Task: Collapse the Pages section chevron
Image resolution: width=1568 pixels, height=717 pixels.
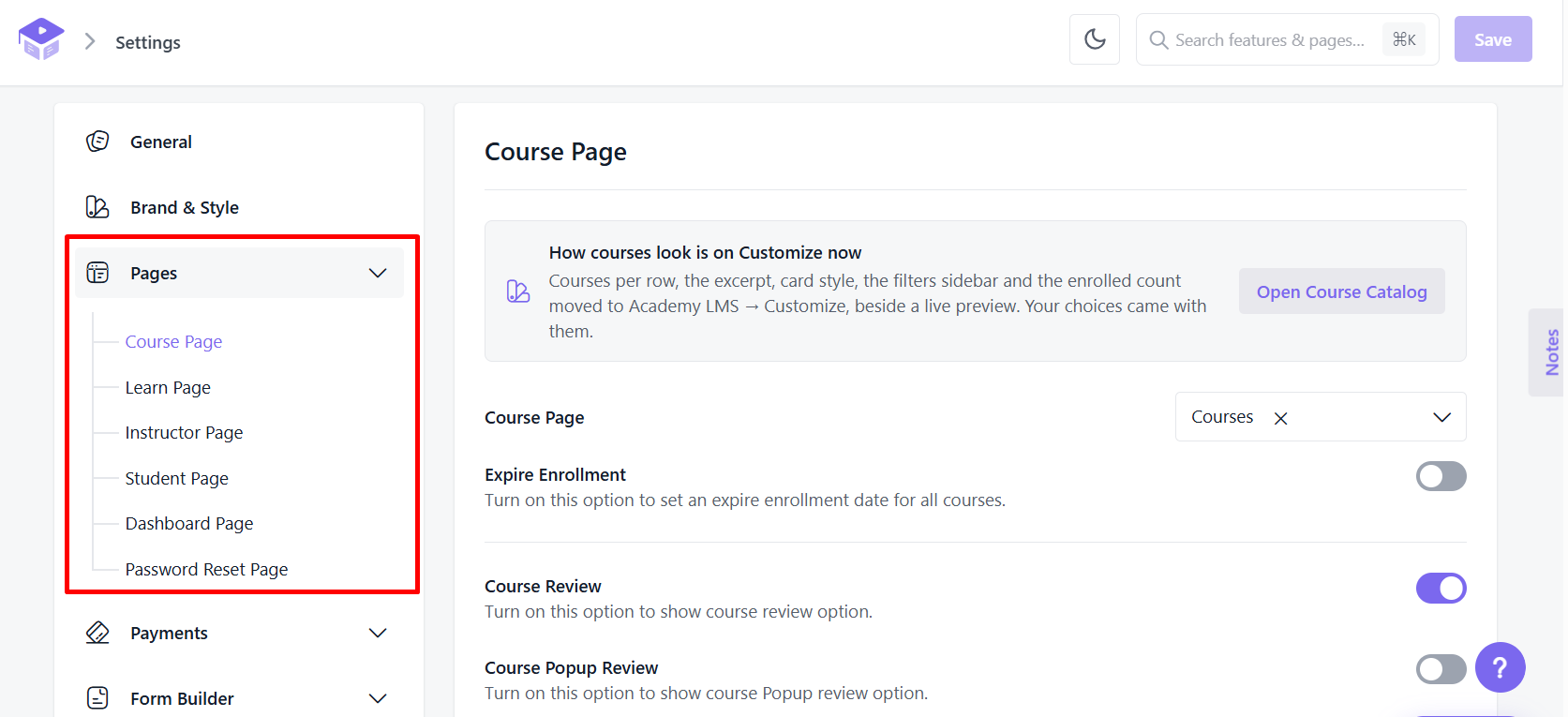Action: tap(378, 273)
